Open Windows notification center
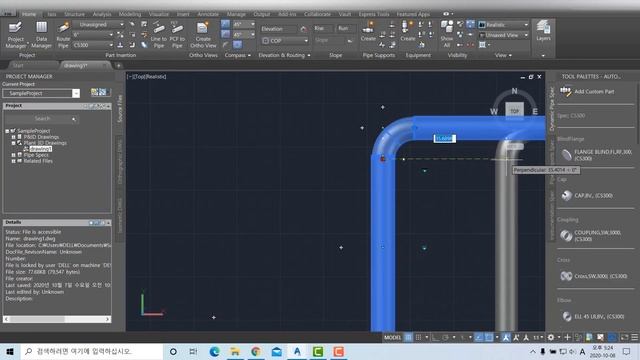The height and width of the screenshot is (360, 640). (x=627, y=351)
